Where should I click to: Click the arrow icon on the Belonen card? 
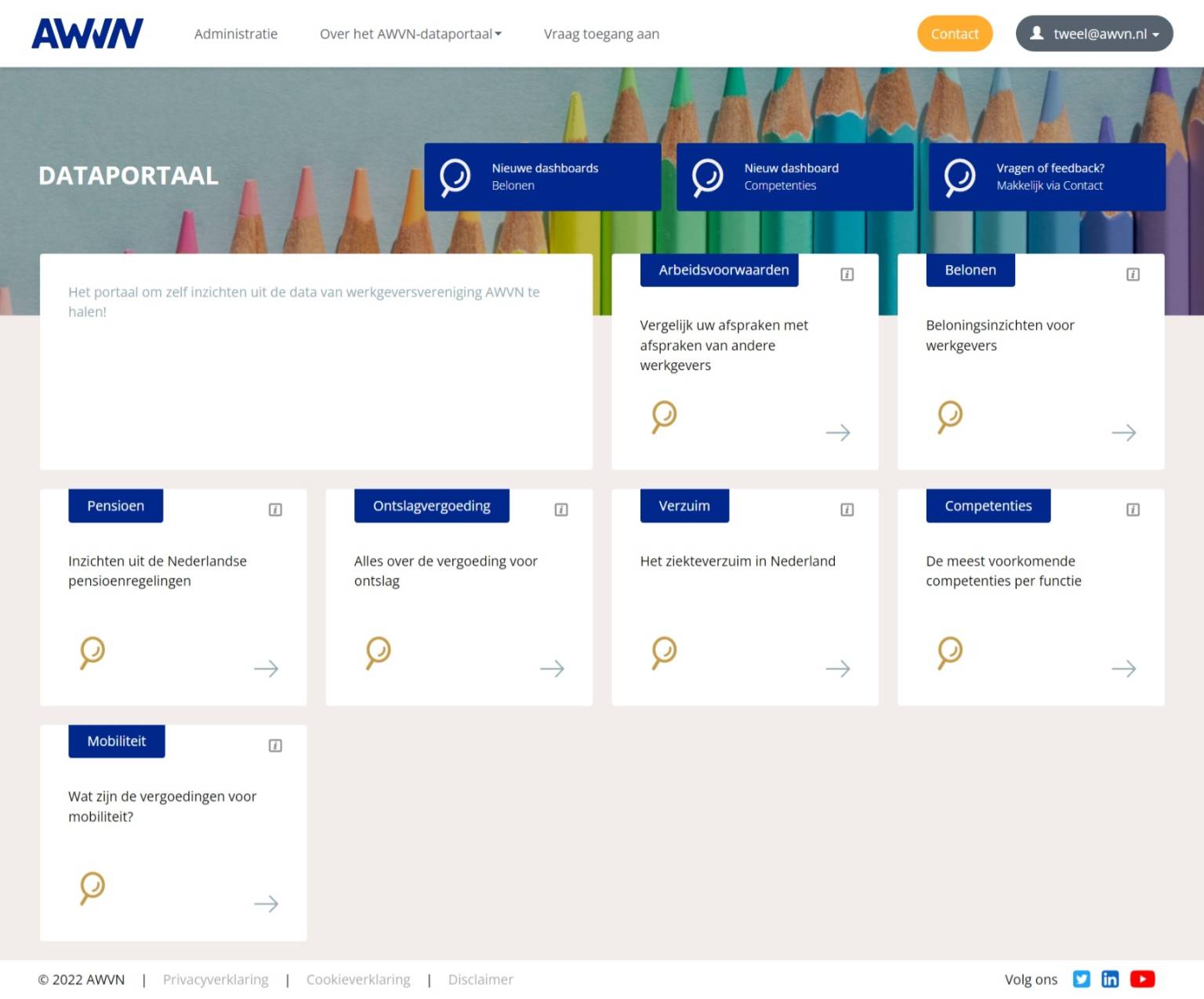click(1124, 432)
